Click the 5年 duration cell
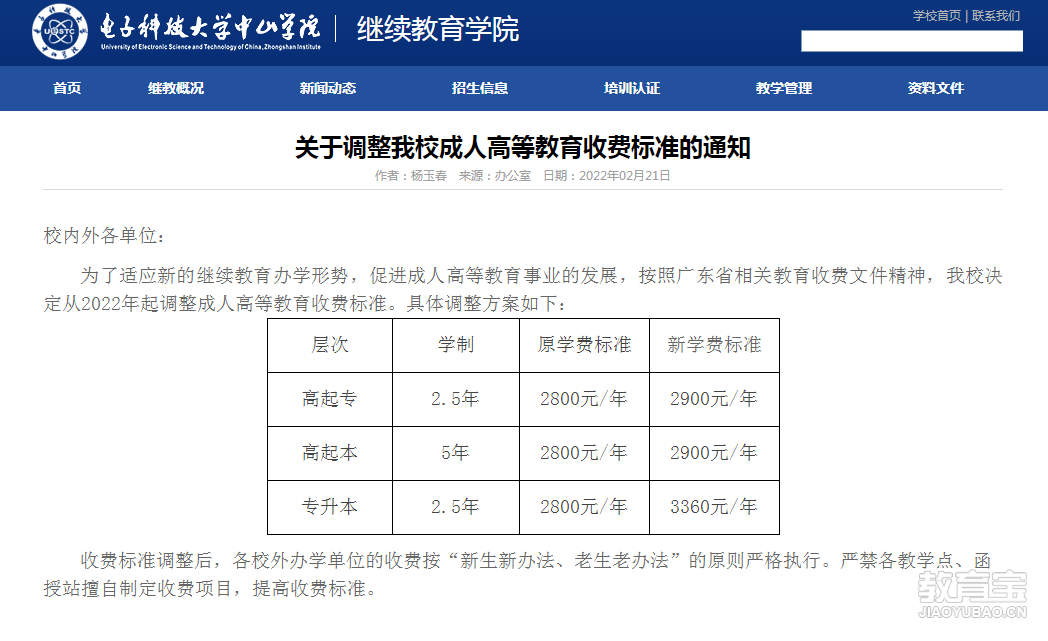The image size is (1048, 641). click(x=455, y=453)
